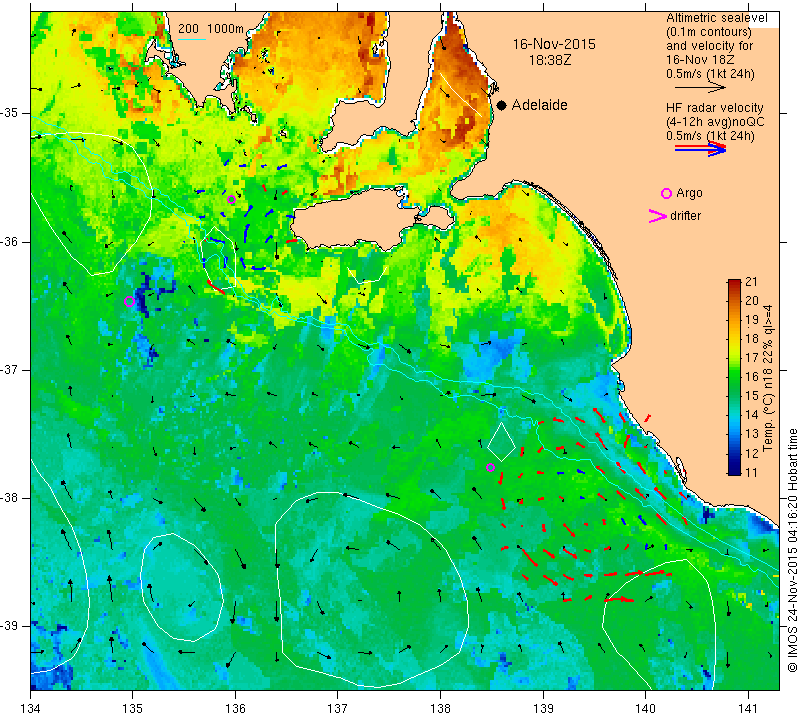Screen dimensions: 800x720
Task: Click the '(4-12h avg)noQC' legend line
Action: click(715, 122)
